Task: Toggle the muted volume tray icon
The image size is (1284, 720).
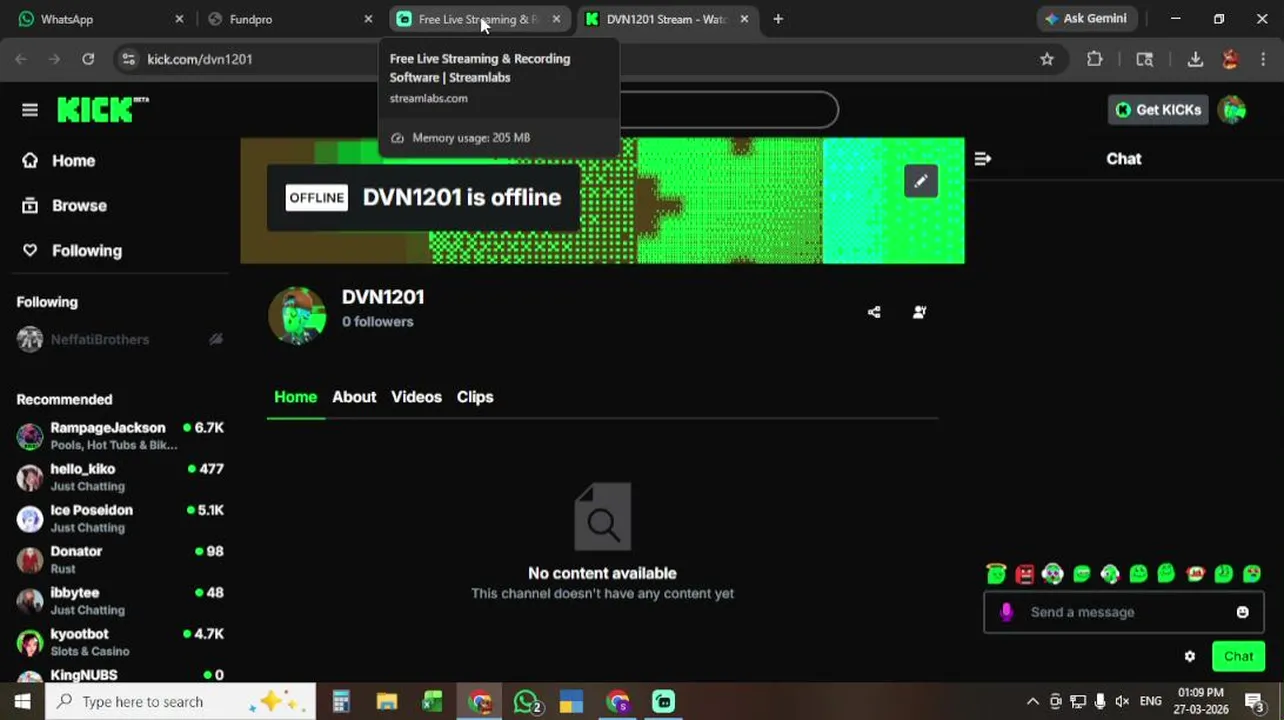Action: [1122, 702]
